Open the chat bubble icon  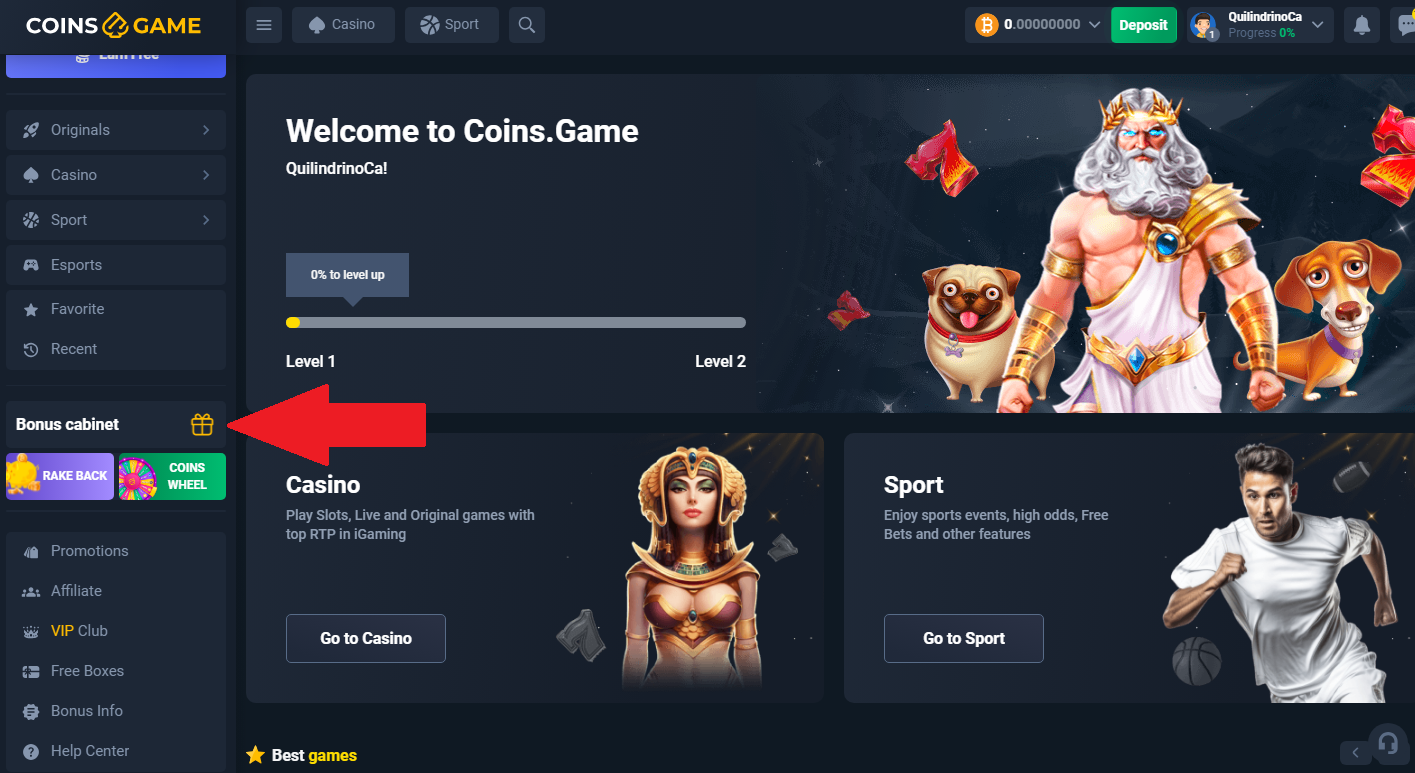(1404, 25)
